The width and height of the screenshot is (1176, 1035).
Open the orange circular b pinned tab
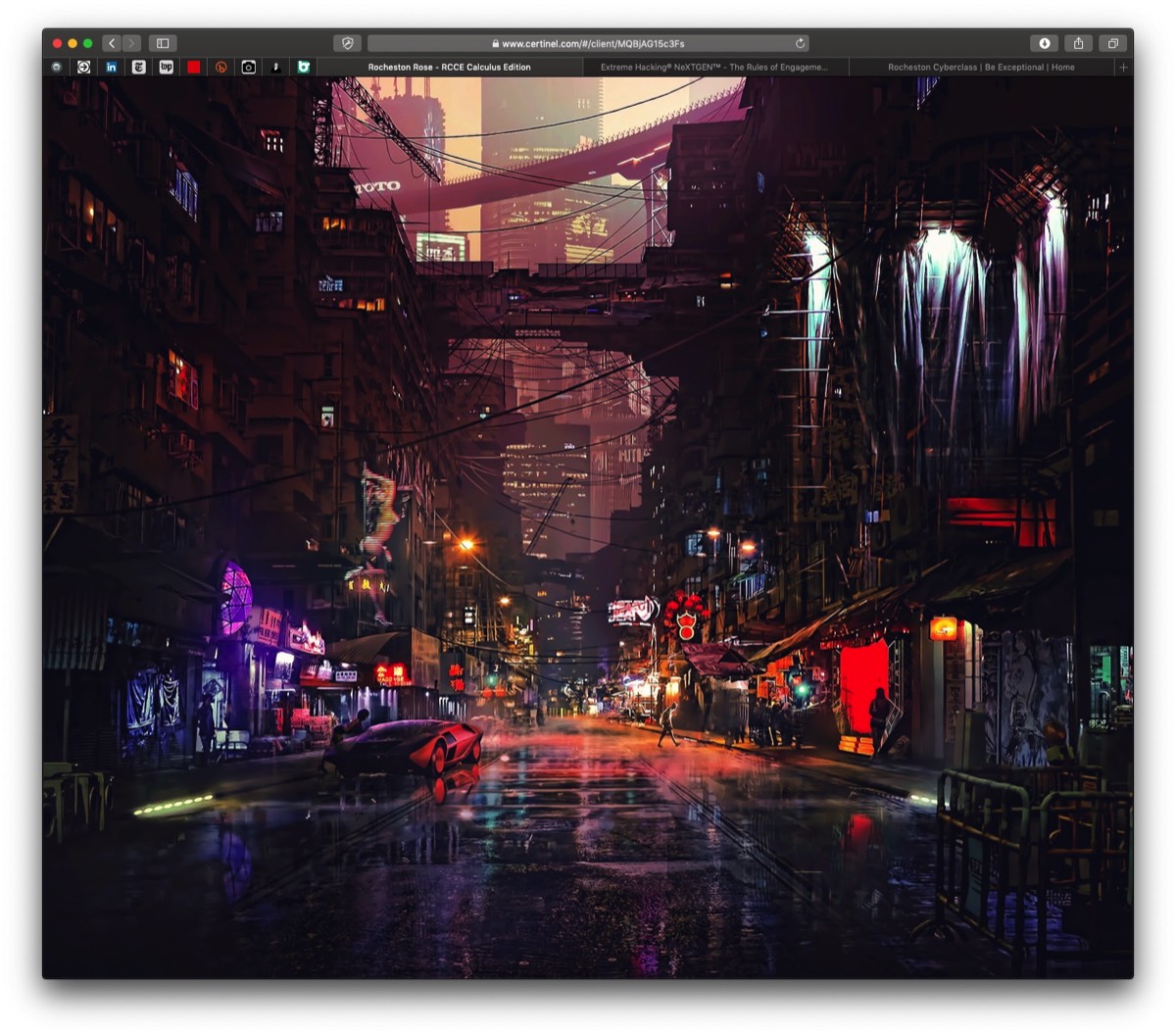point(221,68)
